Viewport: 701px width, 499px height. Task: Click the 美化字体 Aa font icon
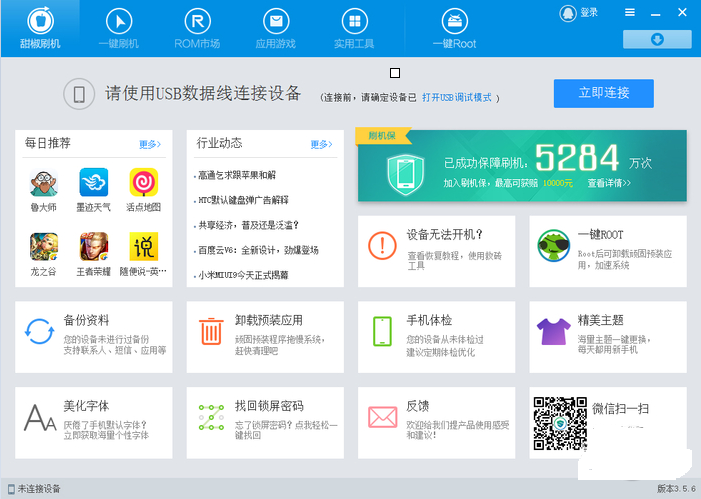click(x=40, y=418)
